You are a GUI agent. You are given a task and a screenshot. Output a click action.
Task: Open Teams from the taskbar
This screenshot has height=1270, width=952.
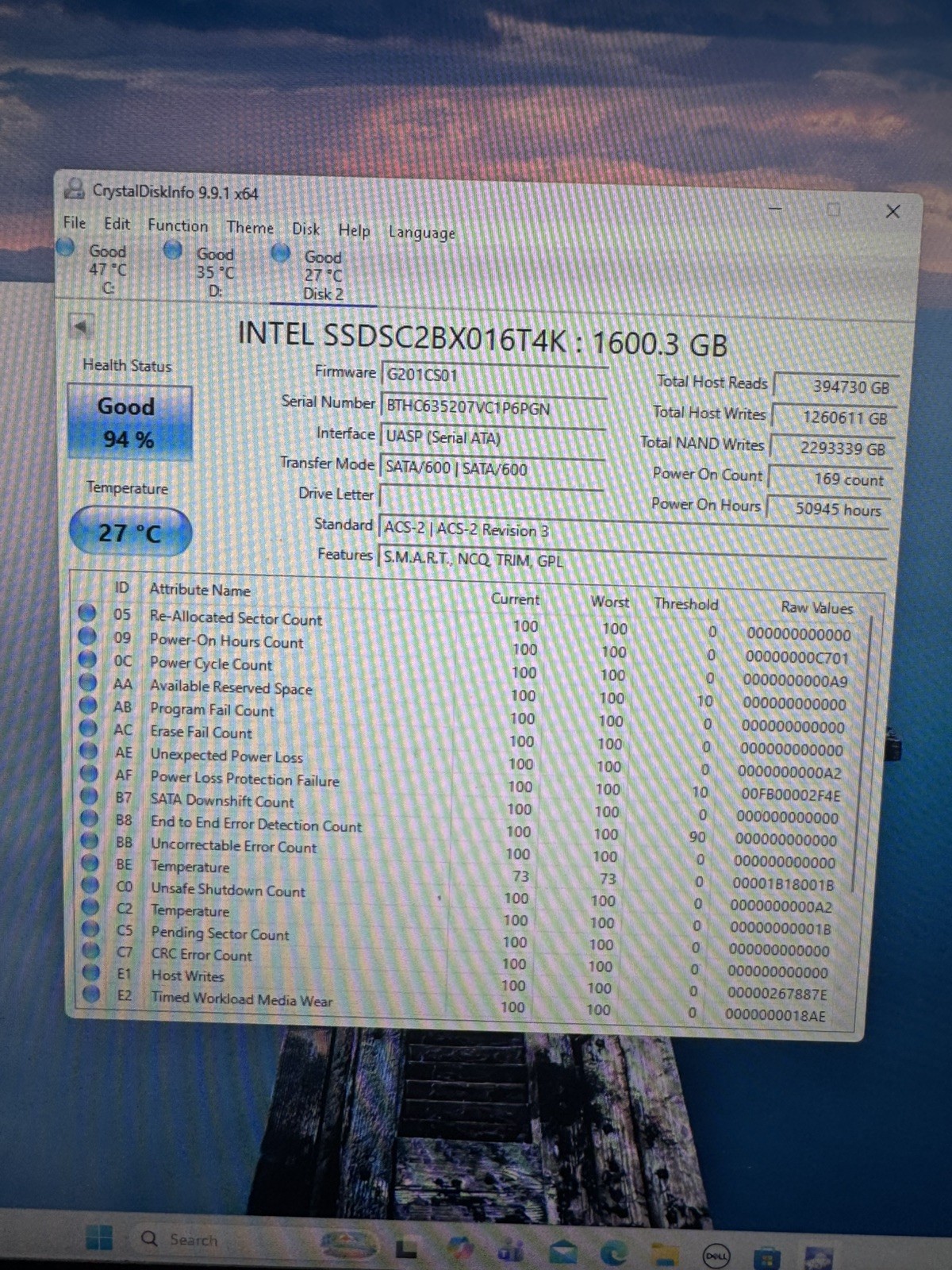(512, 1251)
